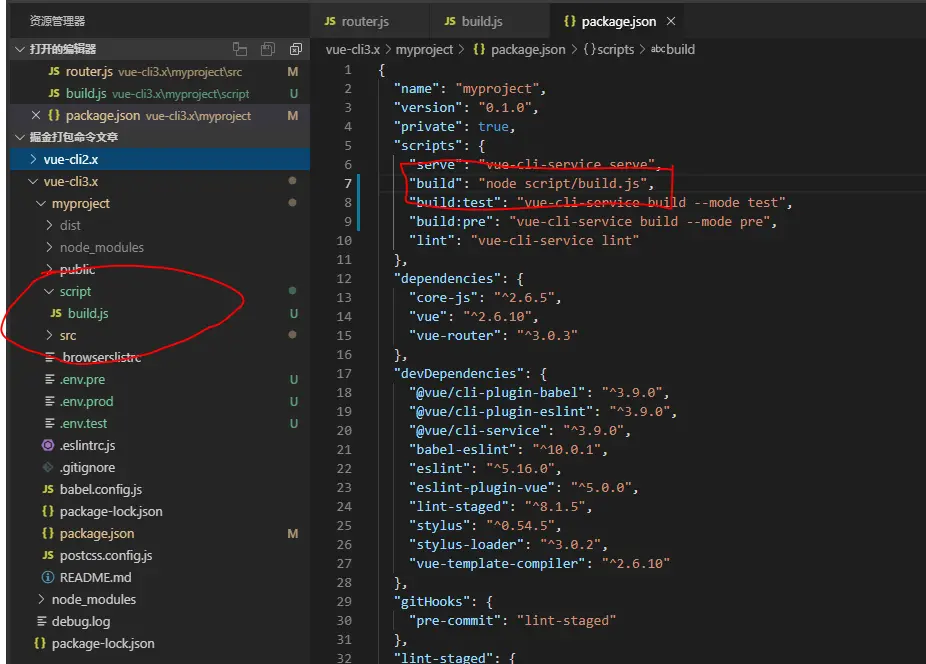Click the "dependencies" key
Viewport: 926px width, 664px height.
coord(447,279)
